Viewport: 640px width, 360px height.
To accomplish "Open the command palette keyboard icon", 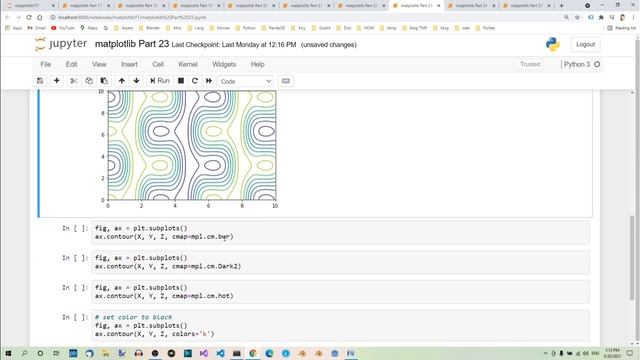I will point(286,81).
